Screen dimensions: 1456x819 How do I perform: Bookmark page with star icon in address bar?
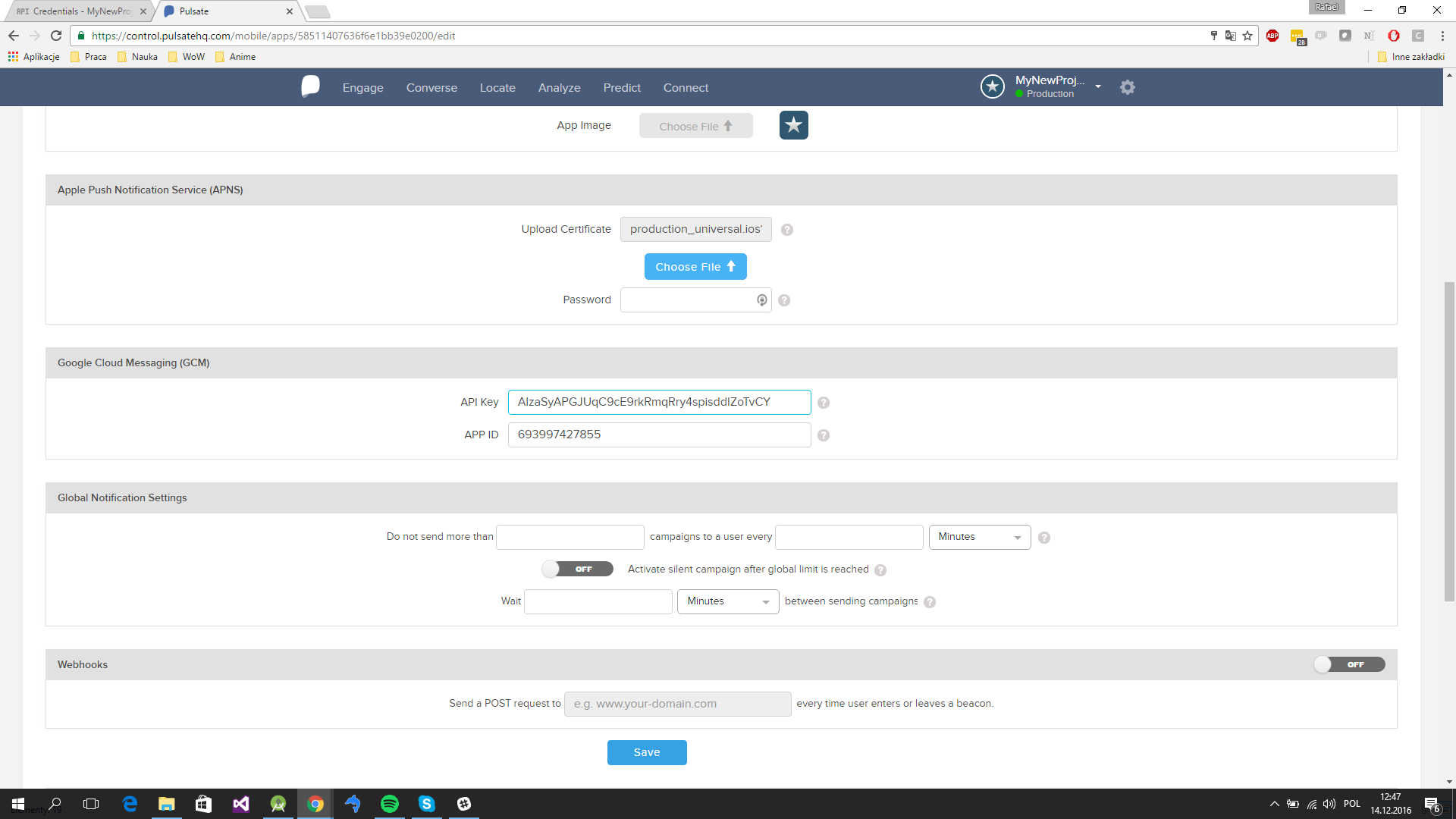(x=1247, y=36)
